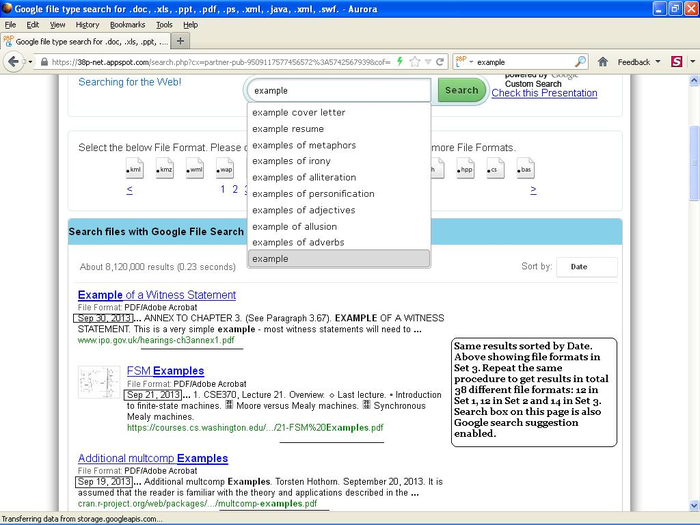Screen dimensions: 700x525
Task: Click the www.ipo.gov.uk/hearings-ch3annex1.pdf URL text
Action: click(156, 340)
